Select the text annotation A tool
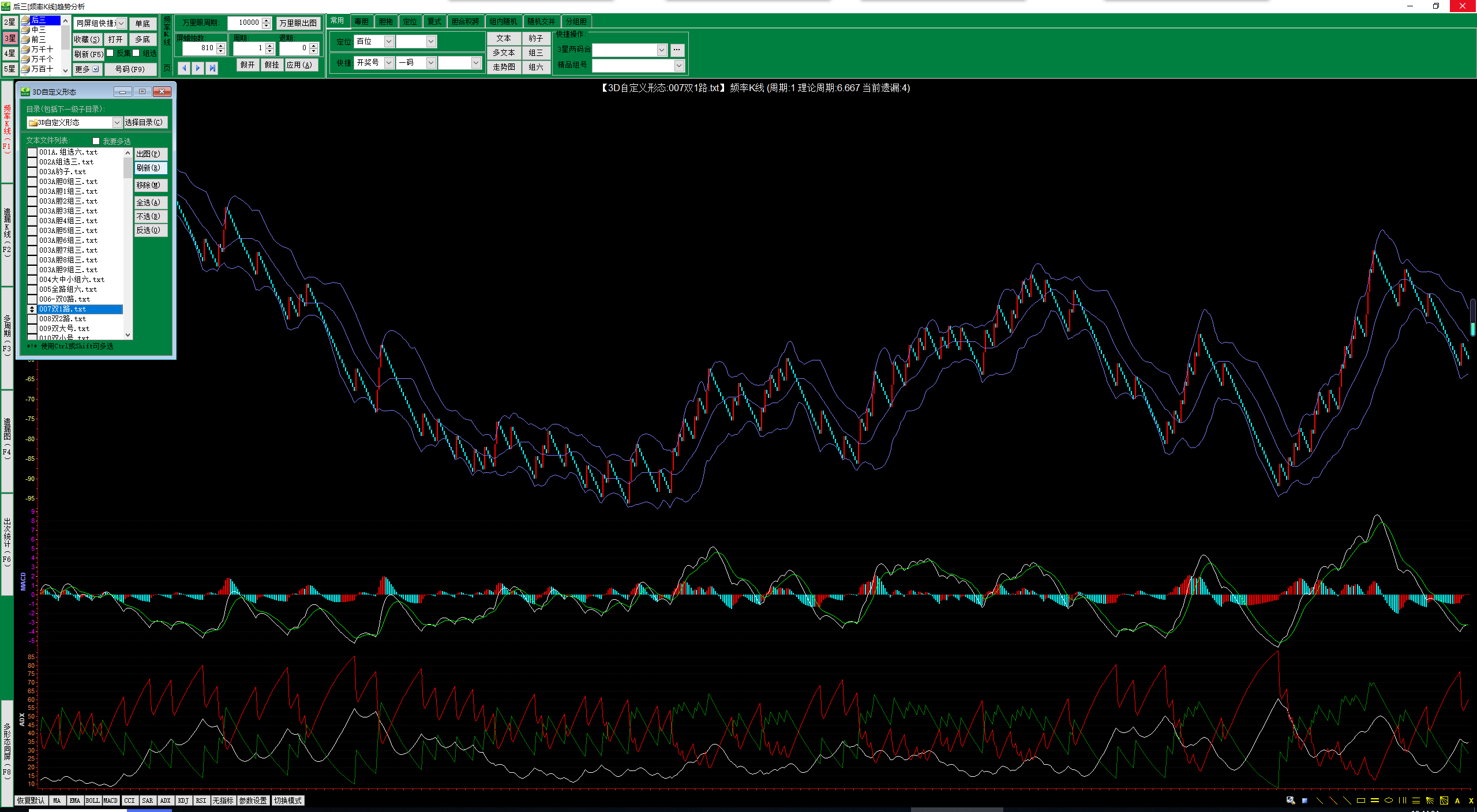The height and width of the screenshot is (812, 1477). coord(1457,800)
